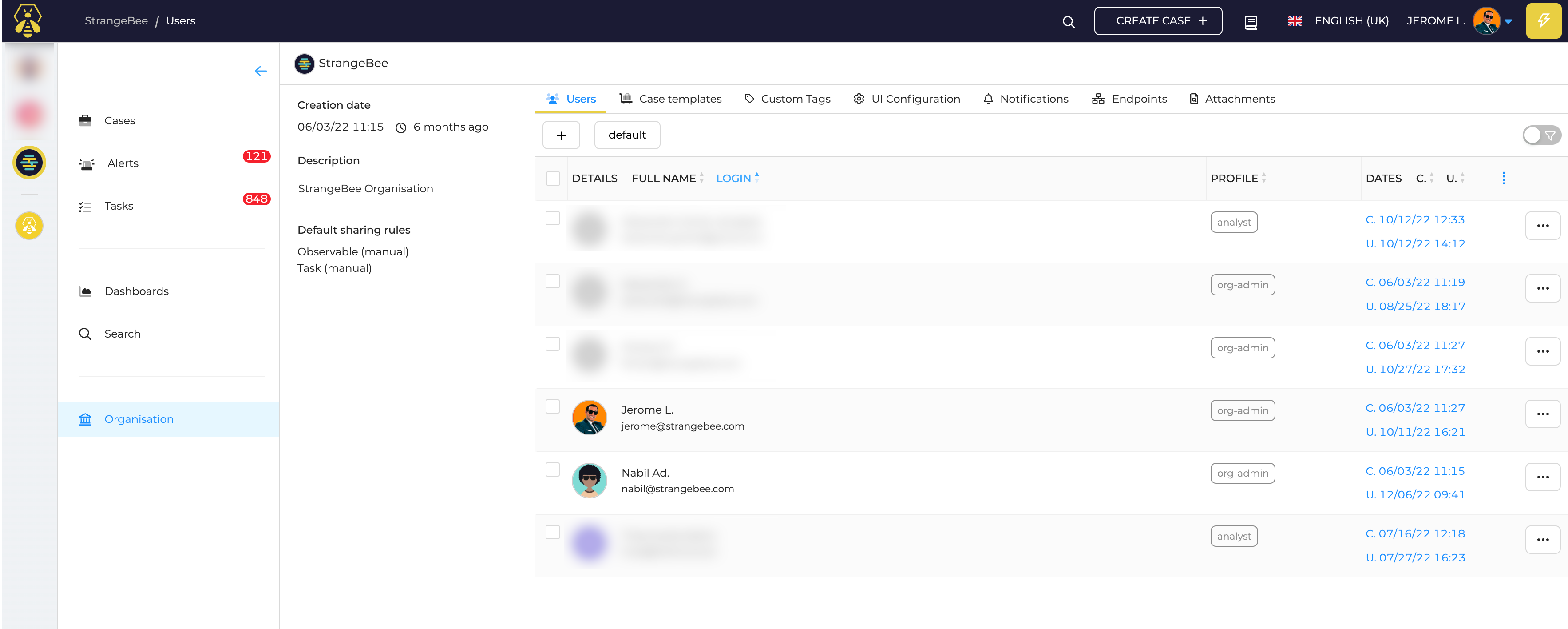Click the analyst badge in the first row
This screenshot has width=1568, height=629.
click(1234, 222)
